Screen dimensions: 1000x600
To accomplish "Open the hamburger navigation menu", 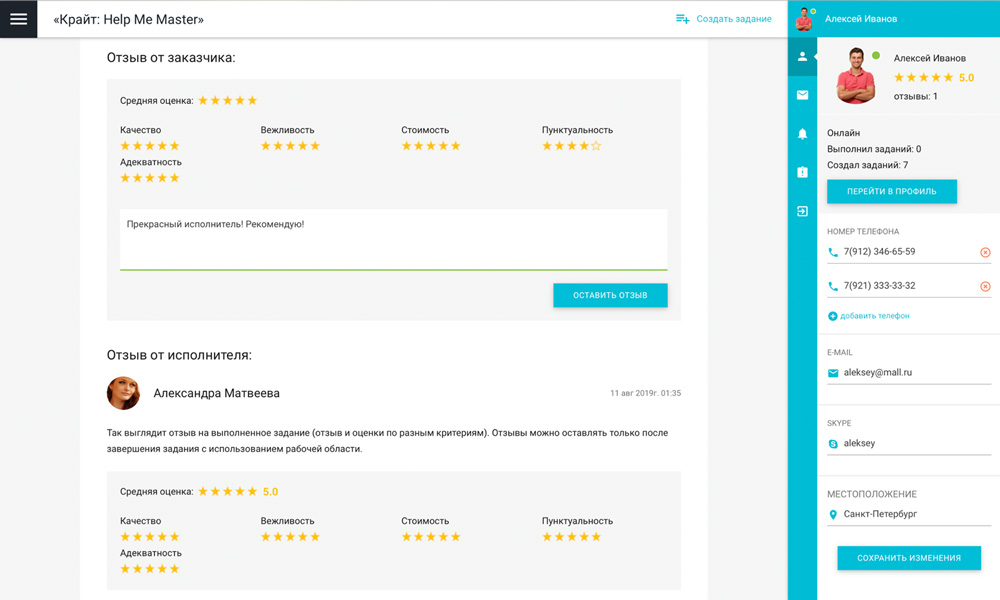I will coord(18,19).
